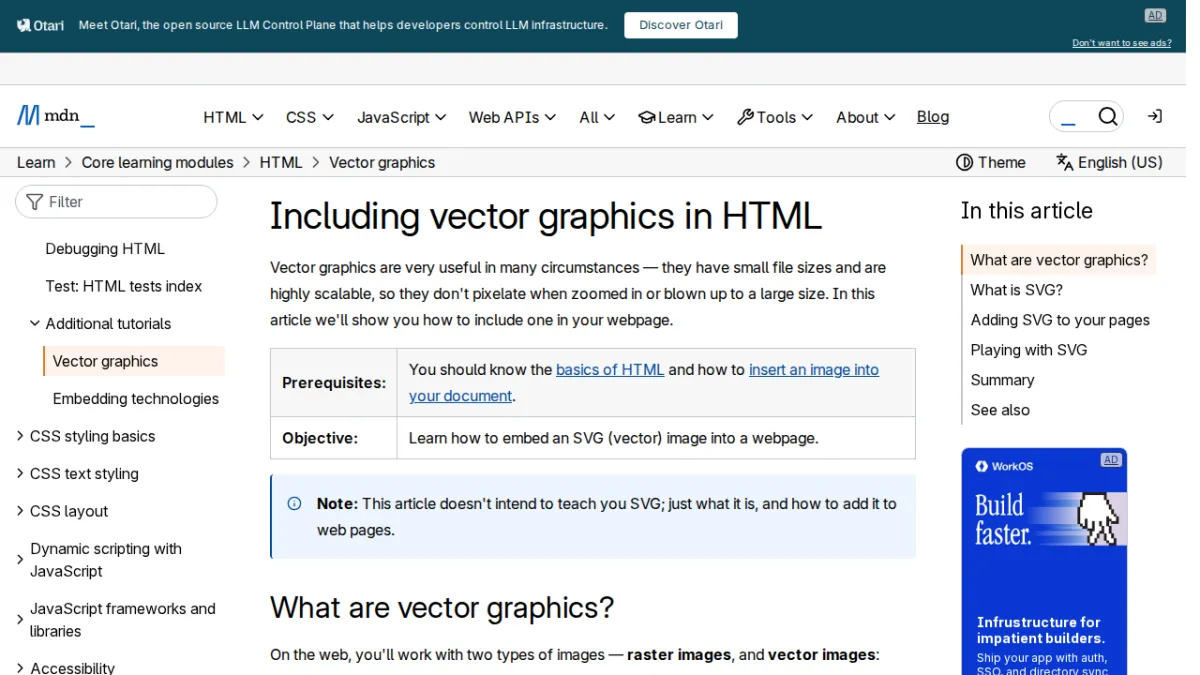Expand the CSS styling basics section

pyautogui.click(x=86, y=436)
